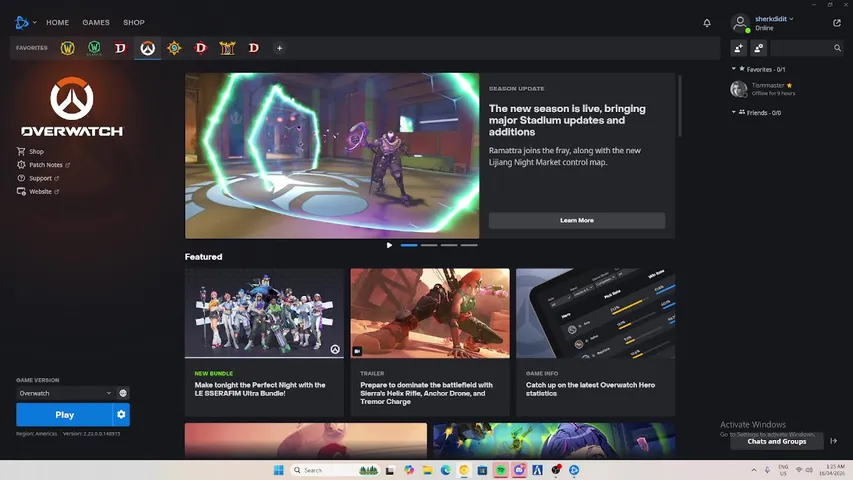The image size is (853, 480).
Task: Click the region globe icon
Action: [123, 393]
